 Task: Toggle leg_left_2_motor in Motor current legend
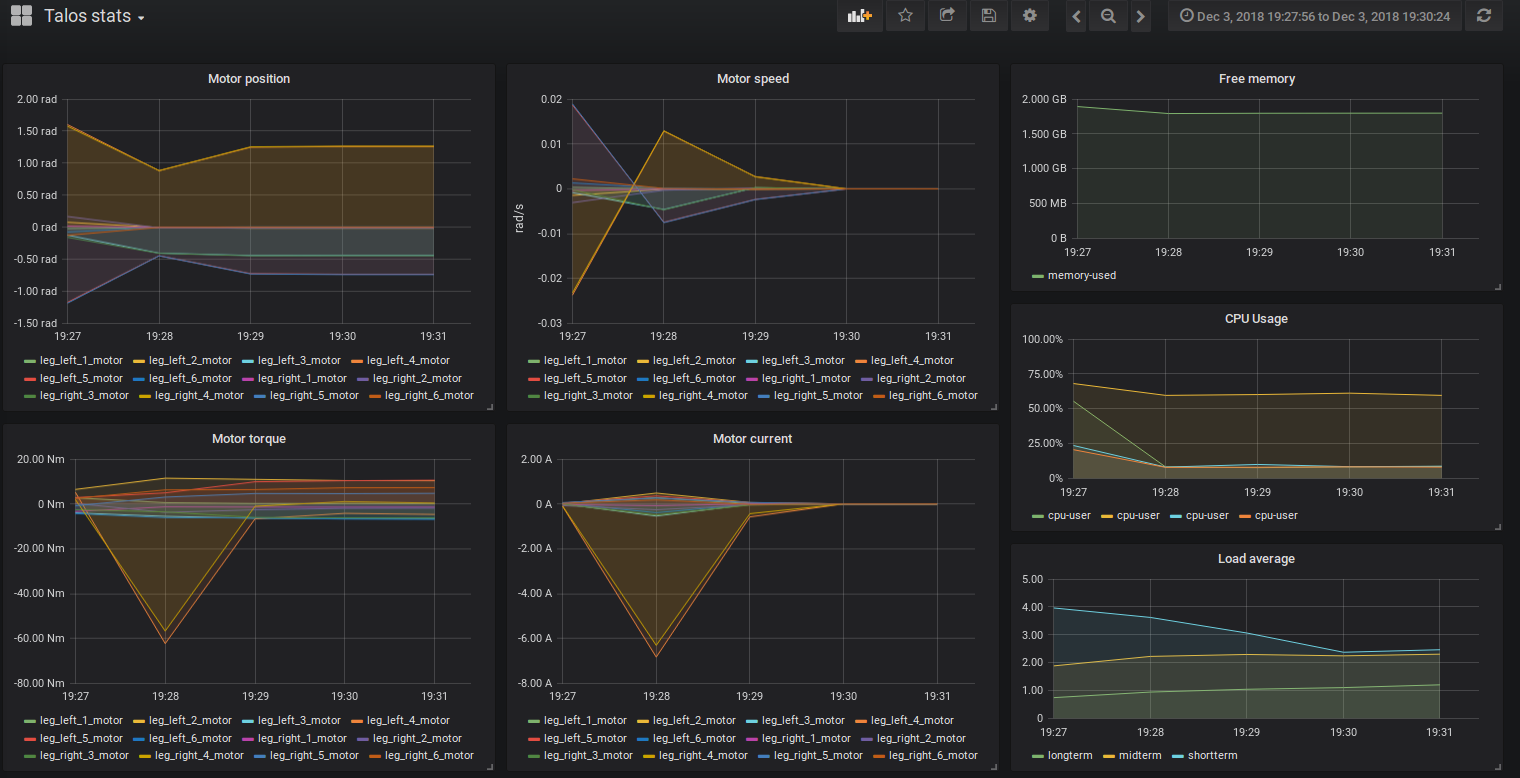[694, 720]
